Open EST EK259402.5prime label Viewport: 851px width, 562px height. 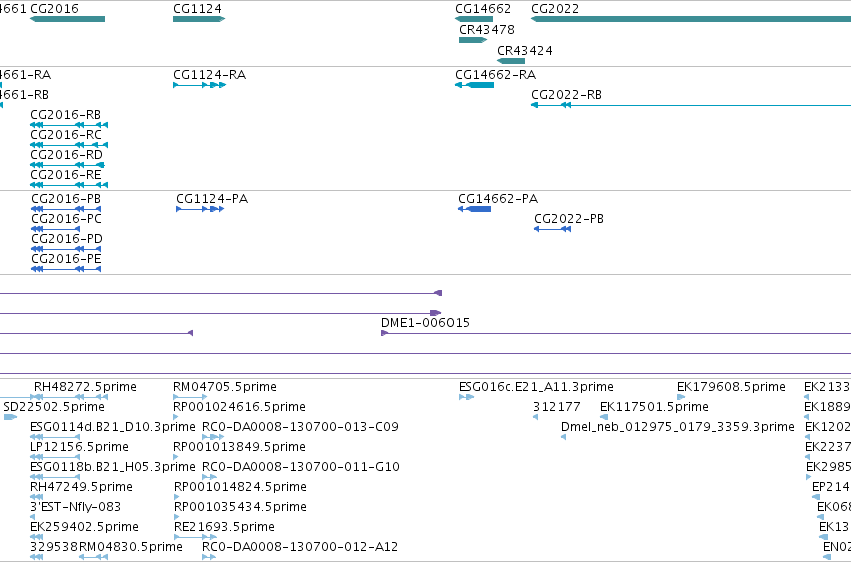coord(85,527)
